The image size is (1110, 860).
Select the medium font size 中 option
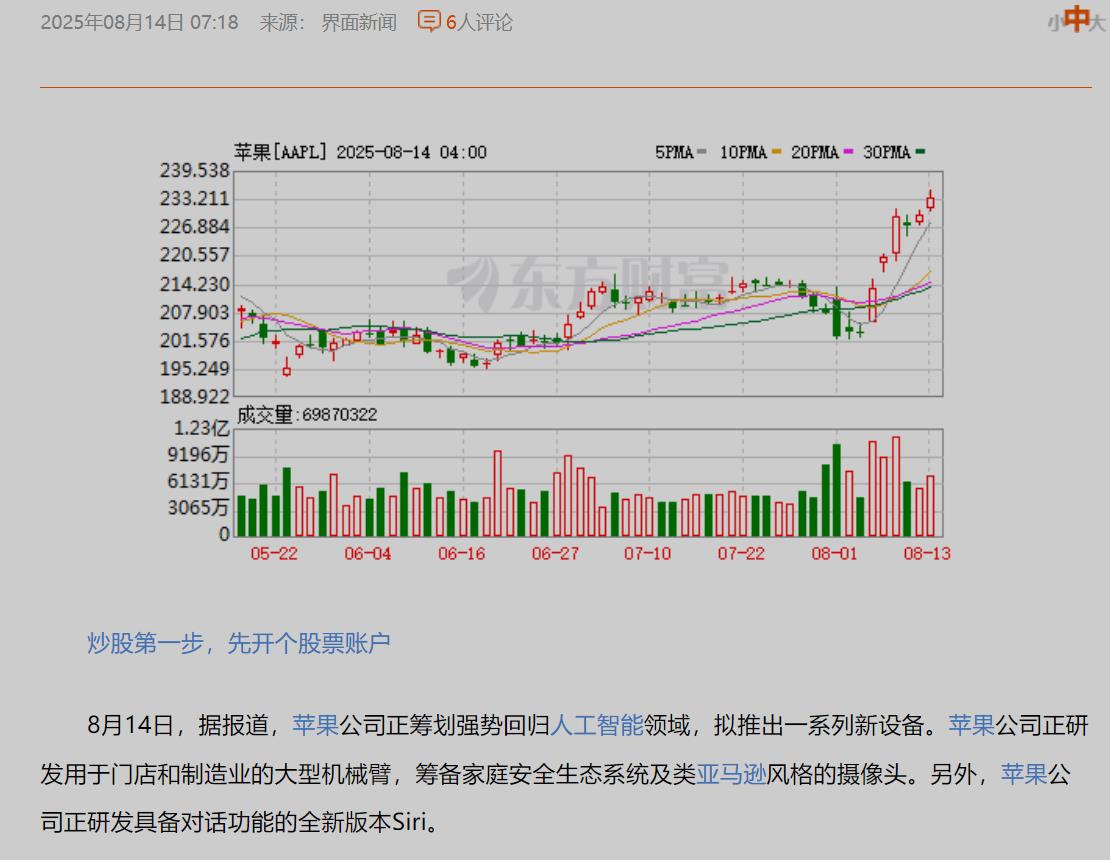point(1077,19)
